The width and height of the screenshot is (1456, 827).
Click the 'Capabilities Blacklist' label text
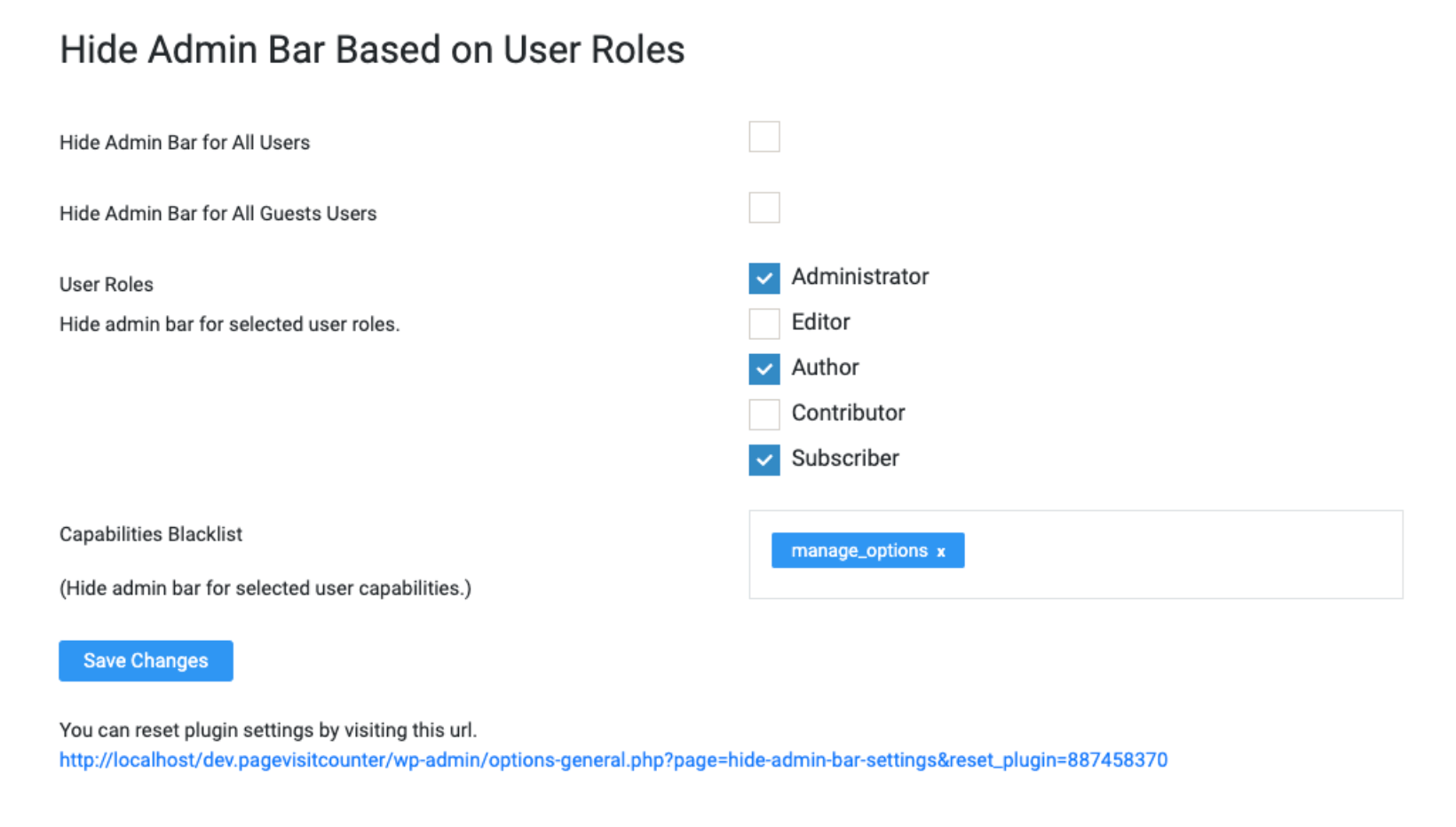(150, 534)
